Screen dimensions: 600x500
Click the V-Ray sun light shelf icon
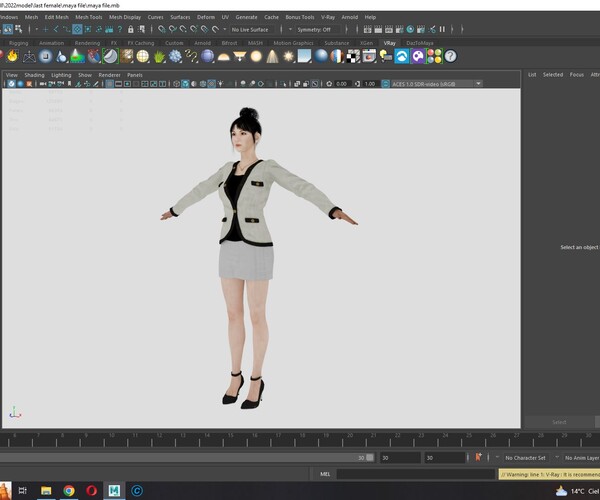coord(288,57)
